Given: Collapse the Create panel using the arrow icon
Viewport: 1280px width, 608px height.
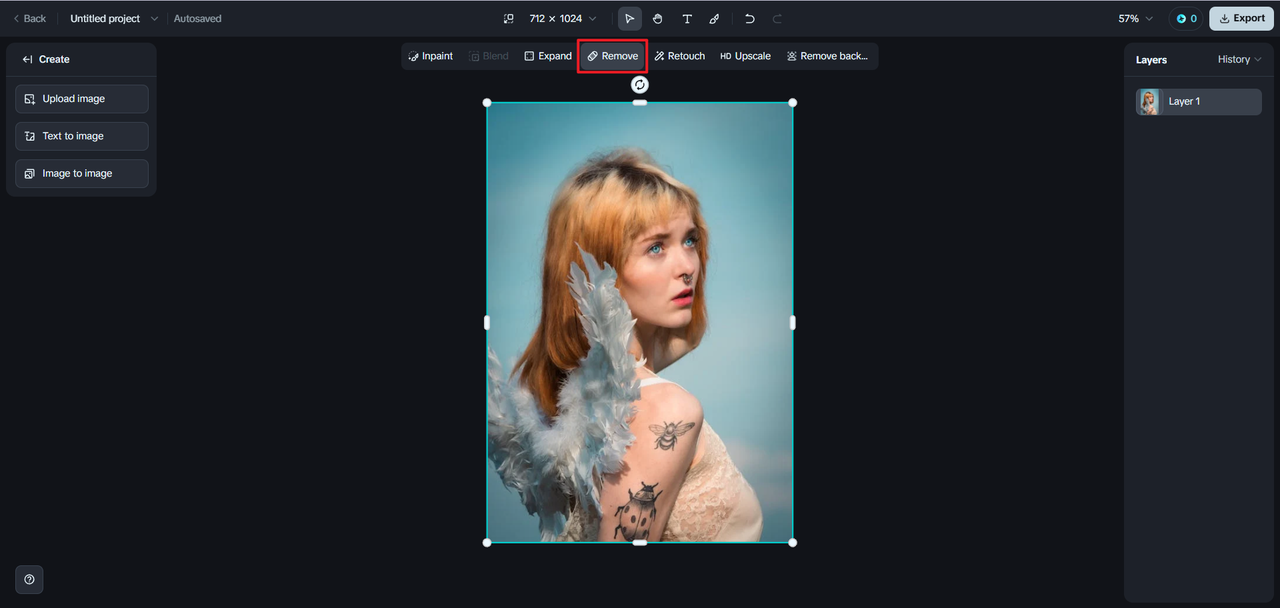Looking at the screenshot, I should (x=27, y=60).
